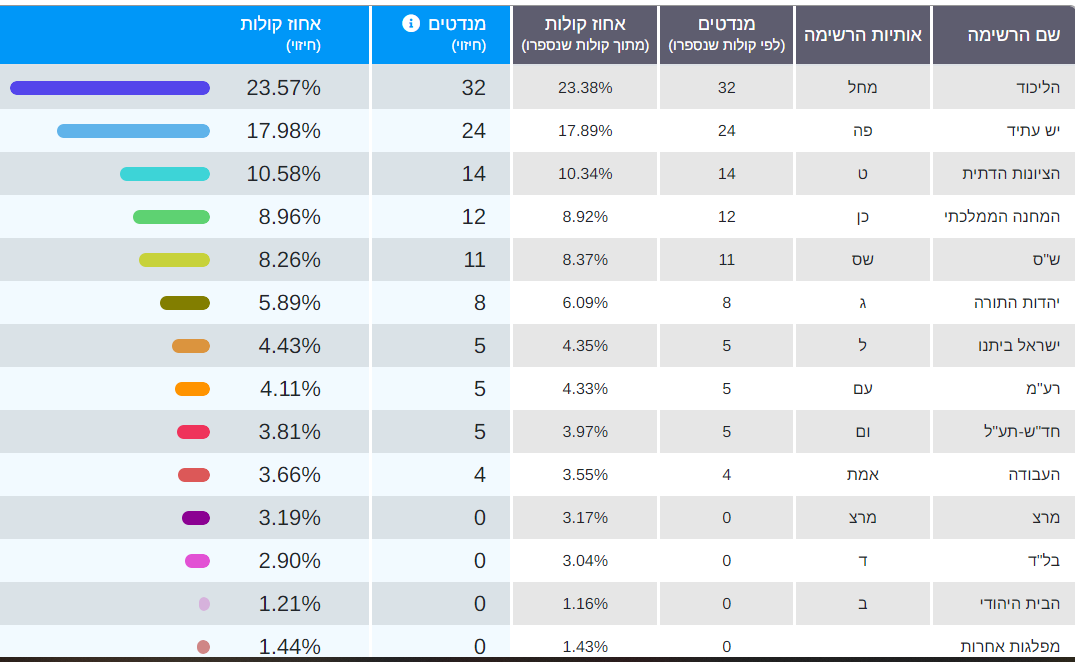Click the dark purple bar for מרצ
1075x662 pixels.
[x=196, y=518]
